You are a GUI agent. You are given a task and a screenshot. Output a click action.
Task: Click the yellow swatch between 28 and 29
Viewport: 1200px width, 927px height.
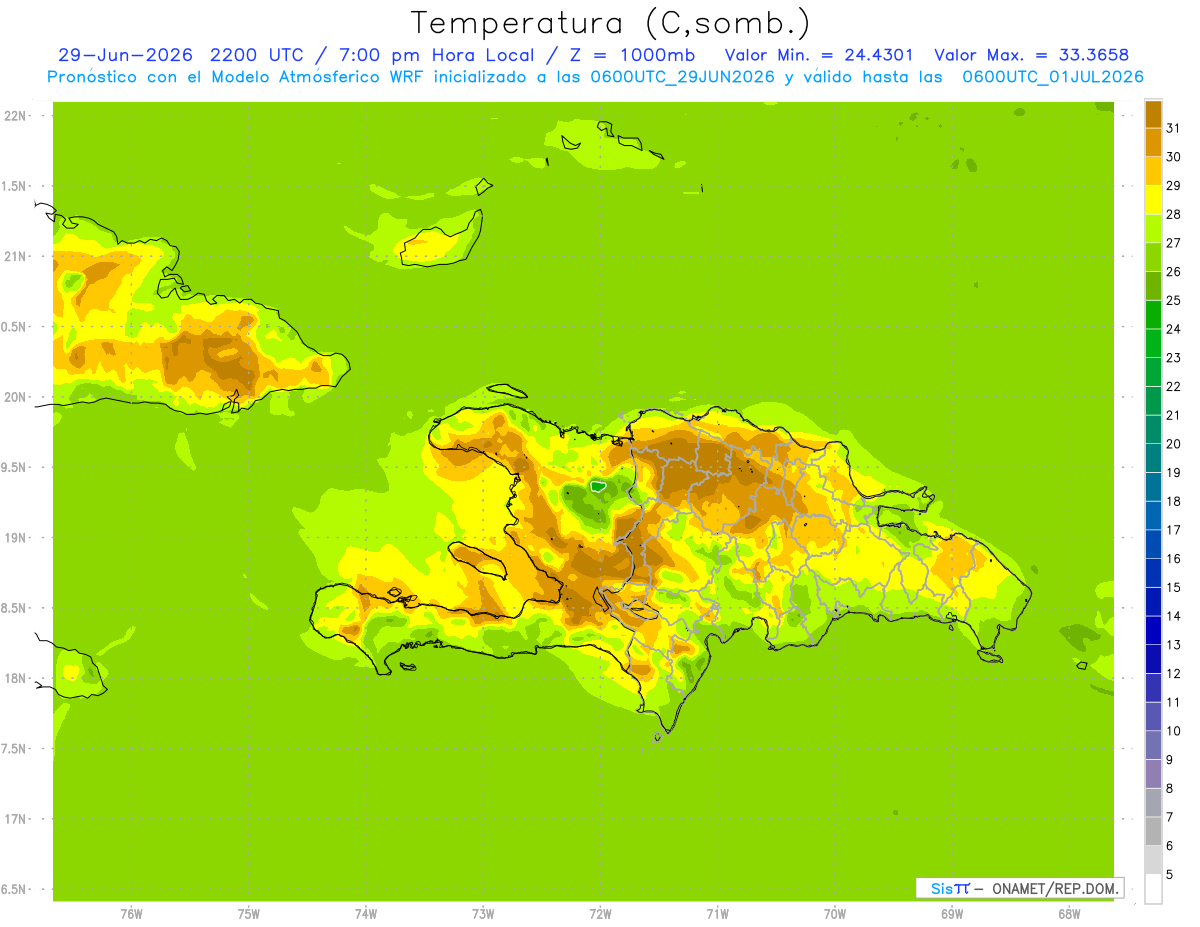(x=1153, y=199)
